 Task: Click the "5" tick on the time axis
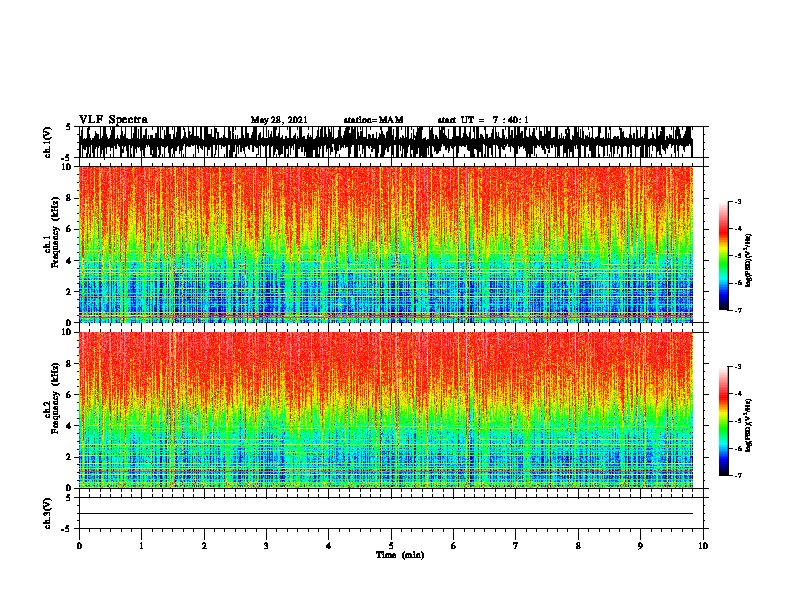point(391,546)
